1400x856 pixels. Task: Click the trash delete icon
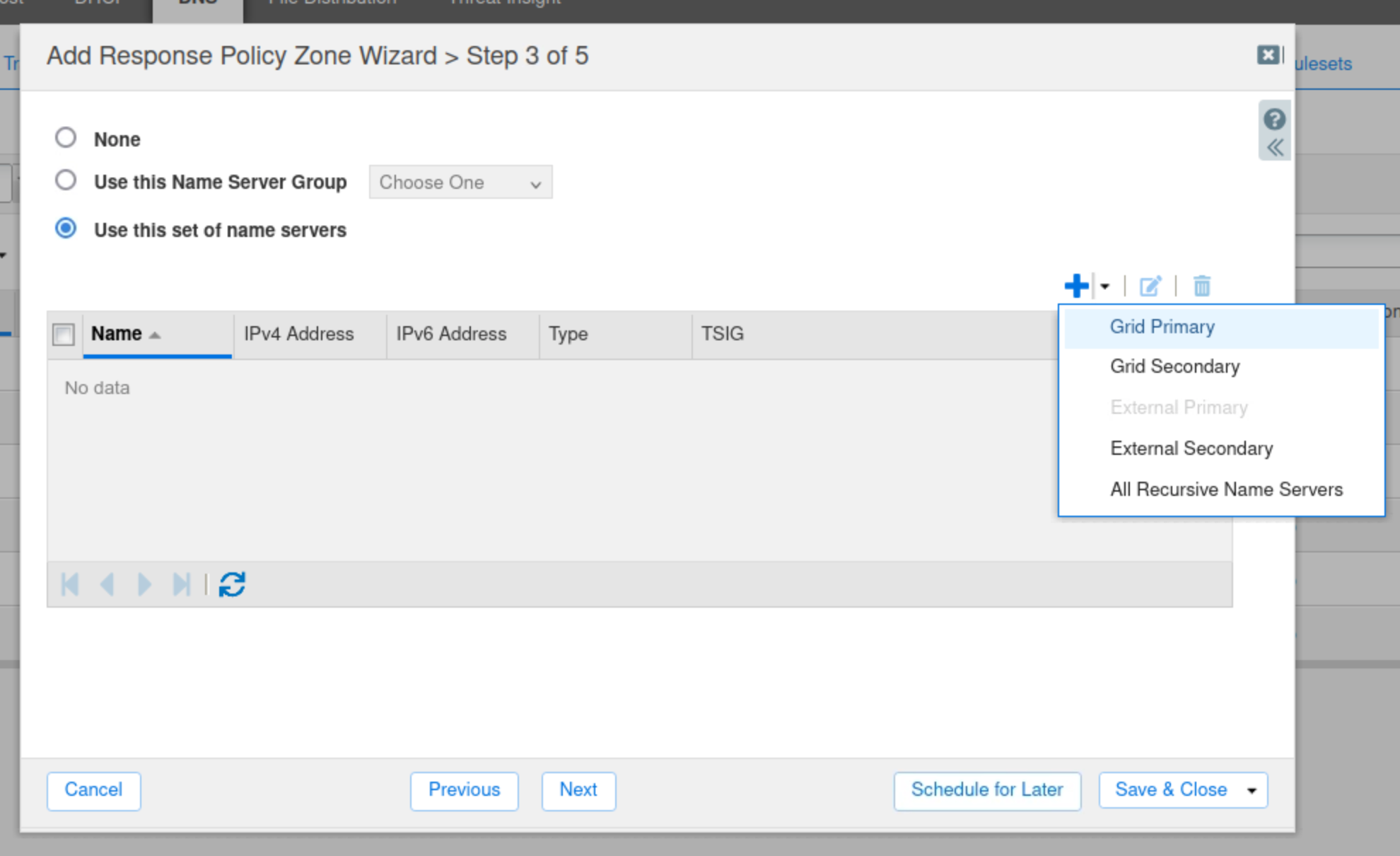[x=1202, y=286]
